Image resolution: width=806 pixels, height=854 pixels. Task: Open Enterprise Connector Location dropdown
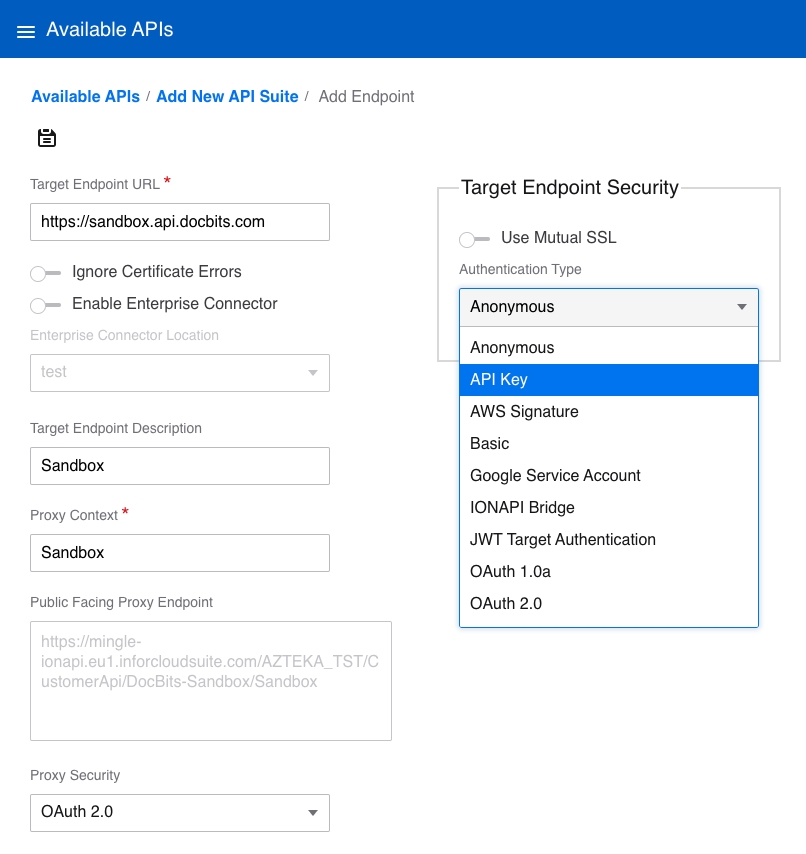pyautogui.click(x=180, y=372)
